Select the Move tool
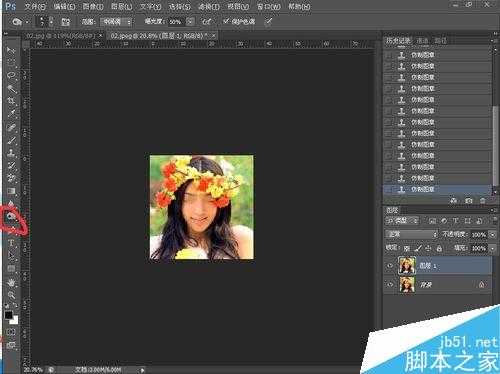This screenshot has width=500, height=374. coord(11,51)
